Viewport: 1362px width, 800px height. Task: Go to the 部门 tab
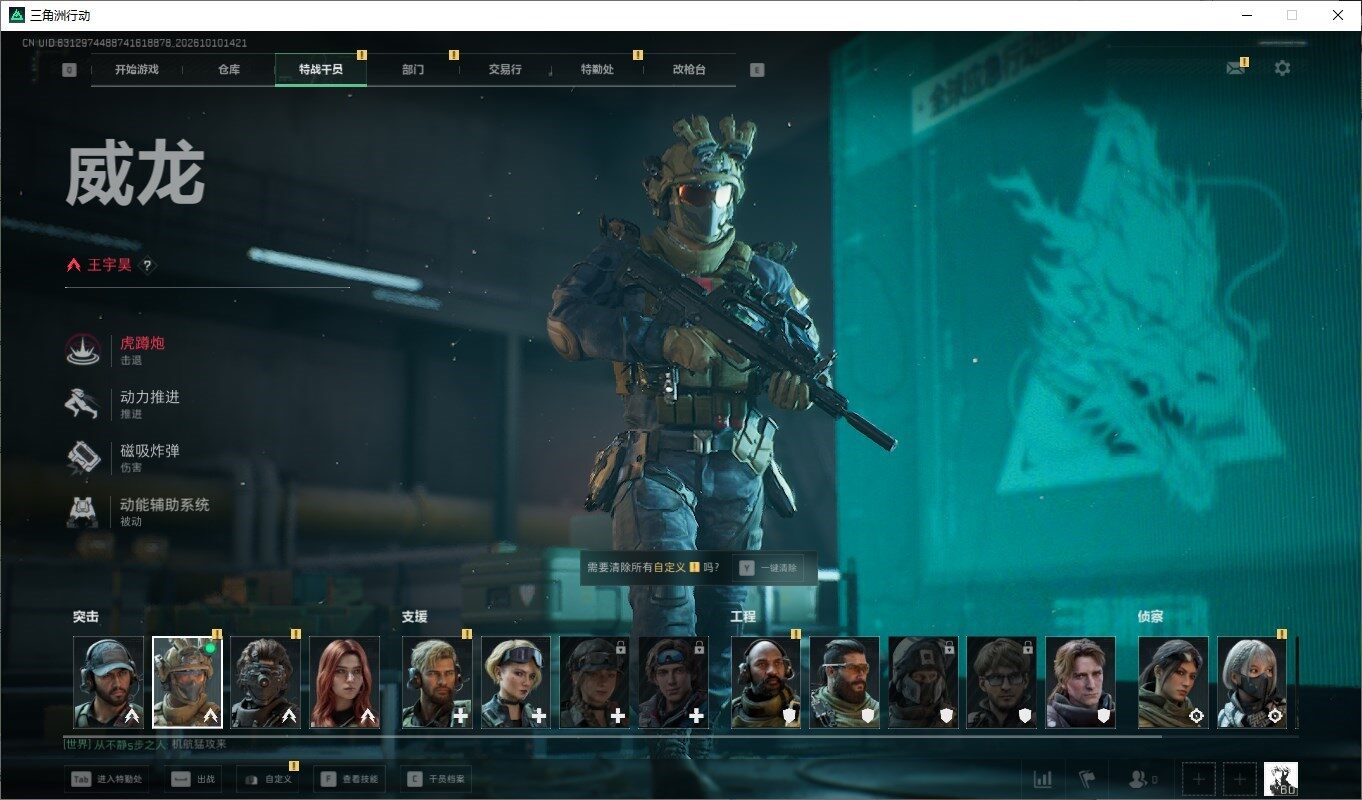413,70
